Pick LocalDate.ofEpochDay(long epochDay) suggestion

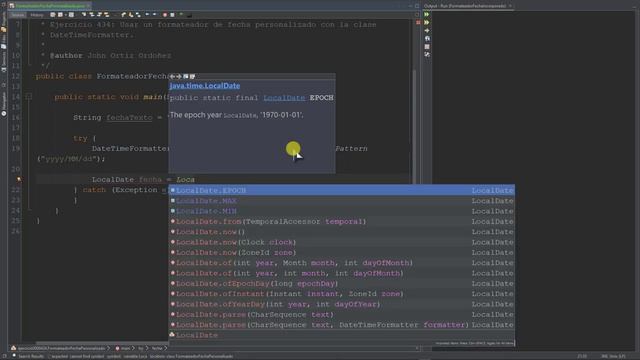[342, 283]
